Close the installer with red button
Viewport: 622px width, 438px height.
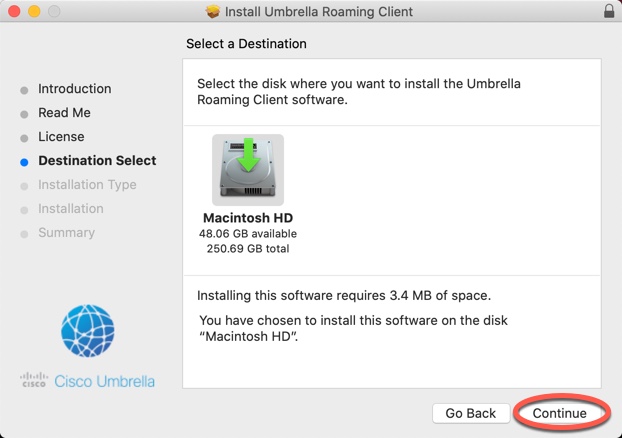pyautogui.click(x=14, y=11)
